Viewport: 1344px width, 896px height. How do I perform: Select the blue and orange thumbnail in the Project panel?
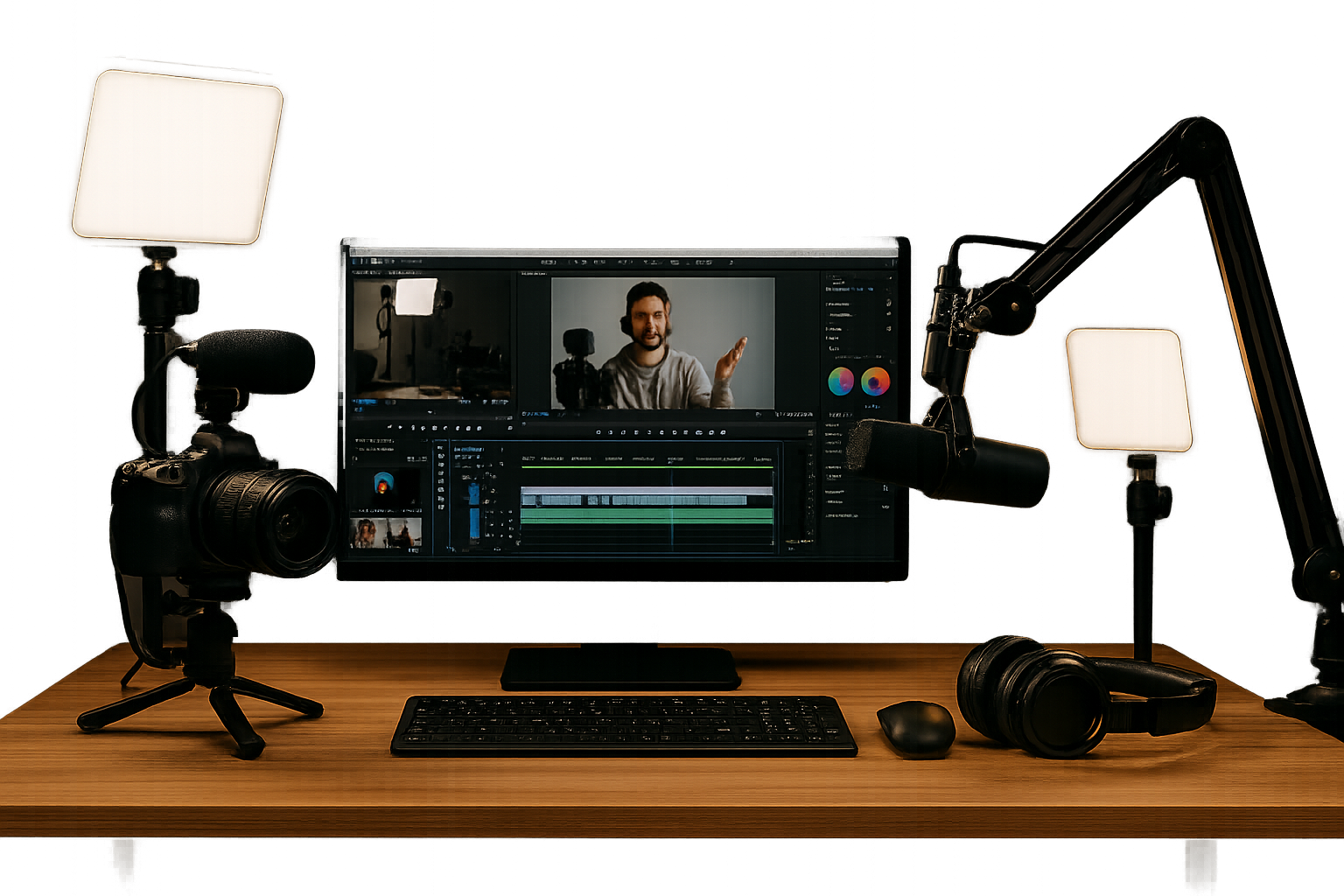(x=383, y=484)
